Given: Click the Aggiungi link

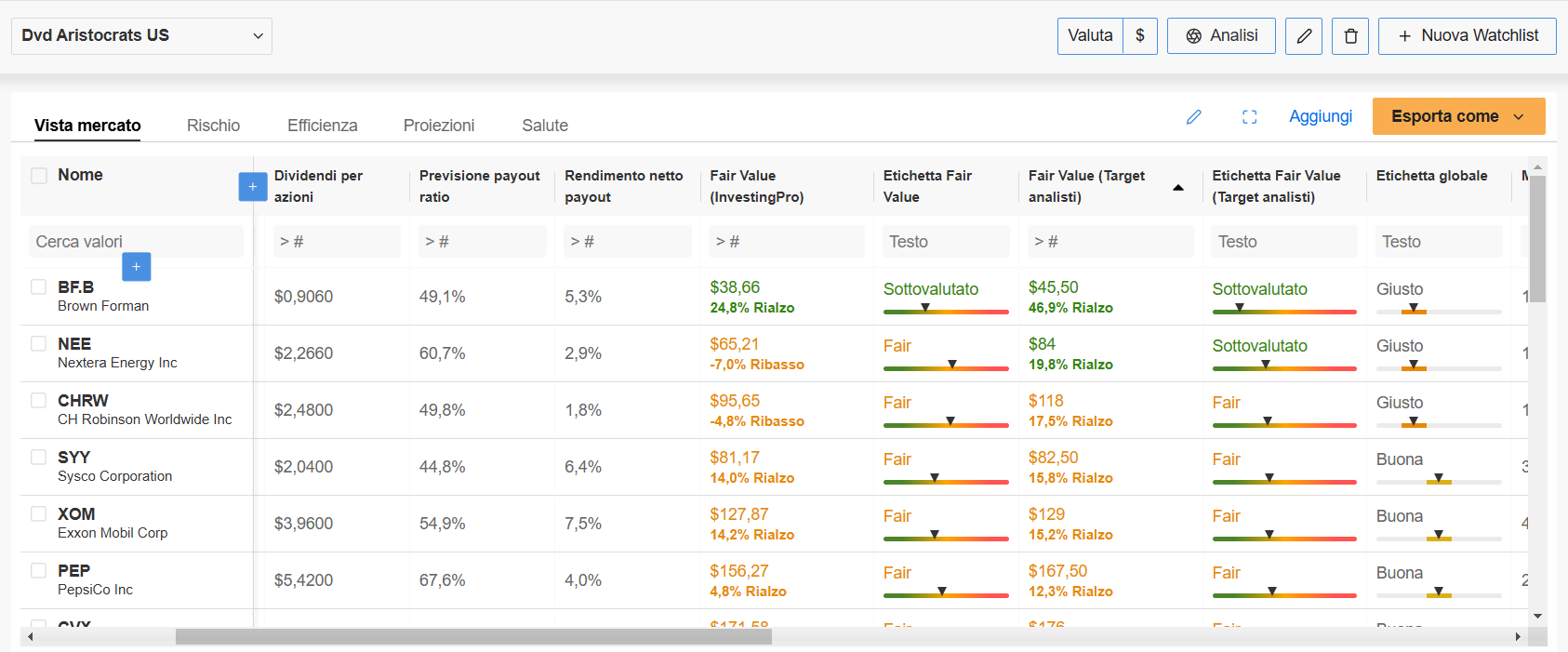Looking at the screenshot, I should (1321, 116).
